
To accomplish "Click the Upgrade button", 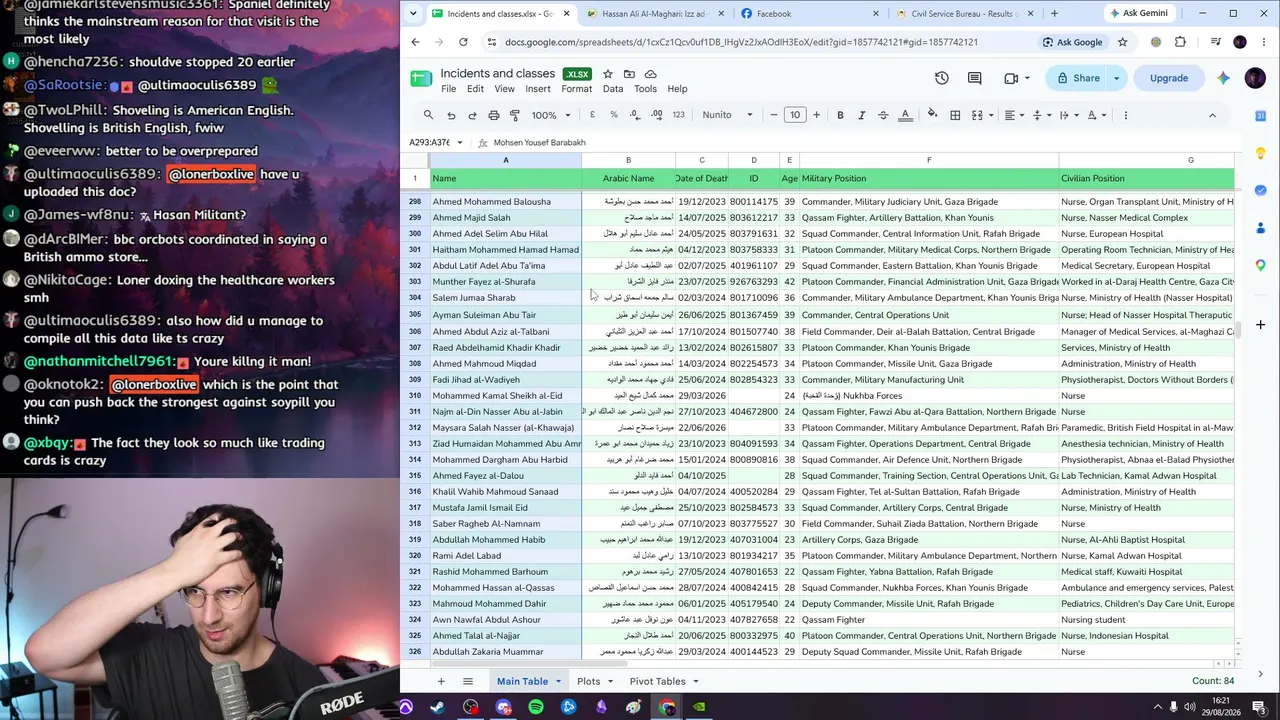I will (x=1169, y=78).
